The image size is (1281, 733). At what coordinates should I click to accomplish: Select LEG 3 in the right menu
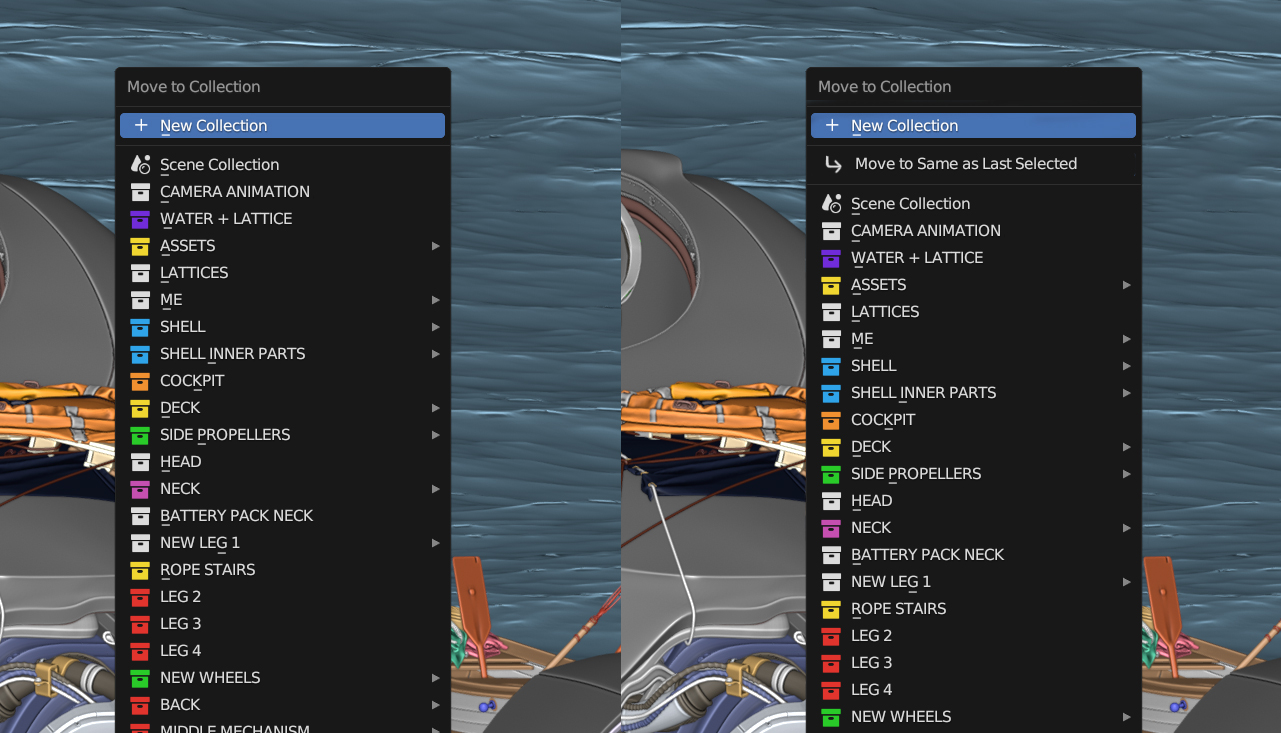(x=973, y=663)
